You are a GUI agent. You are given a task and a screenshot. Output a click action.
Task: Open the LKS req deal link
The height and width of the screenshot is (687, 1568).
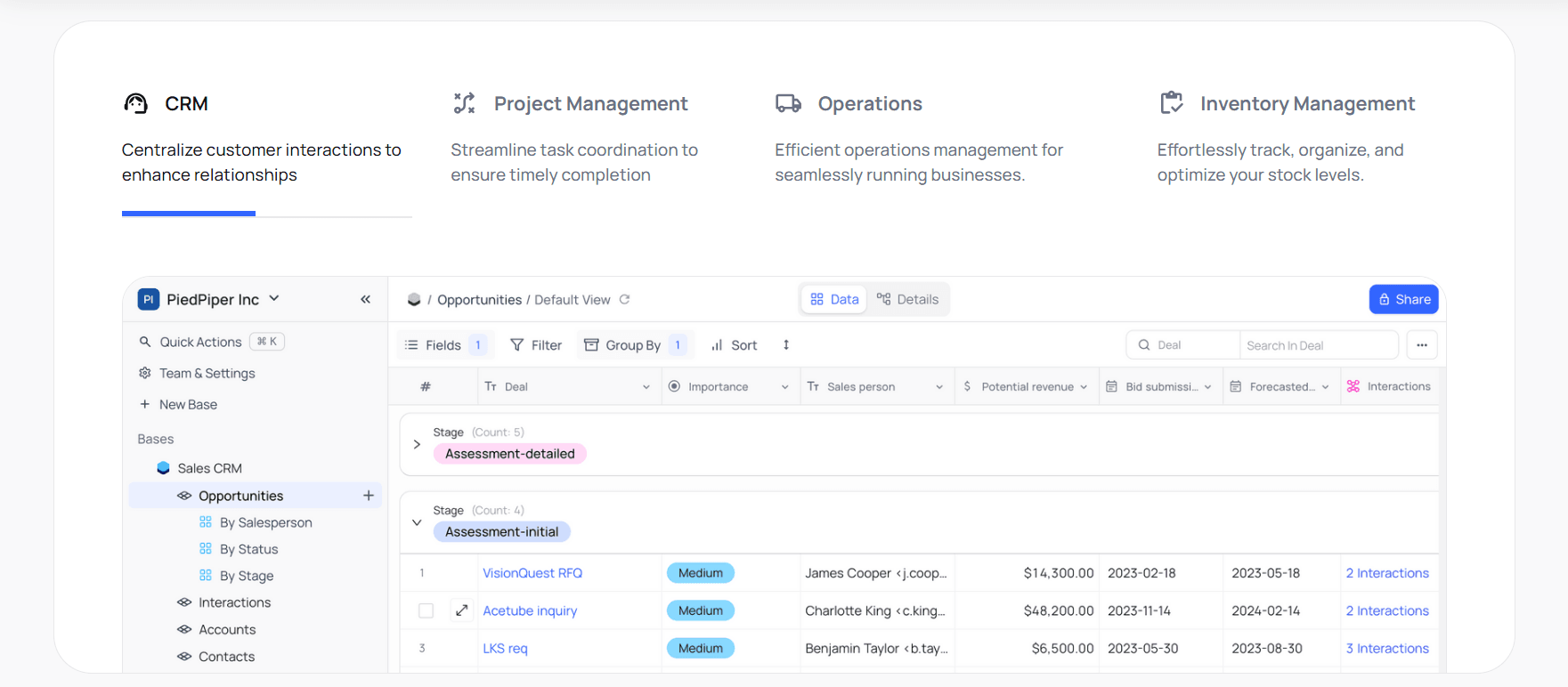pyautogui.click(x=505, y=649)
